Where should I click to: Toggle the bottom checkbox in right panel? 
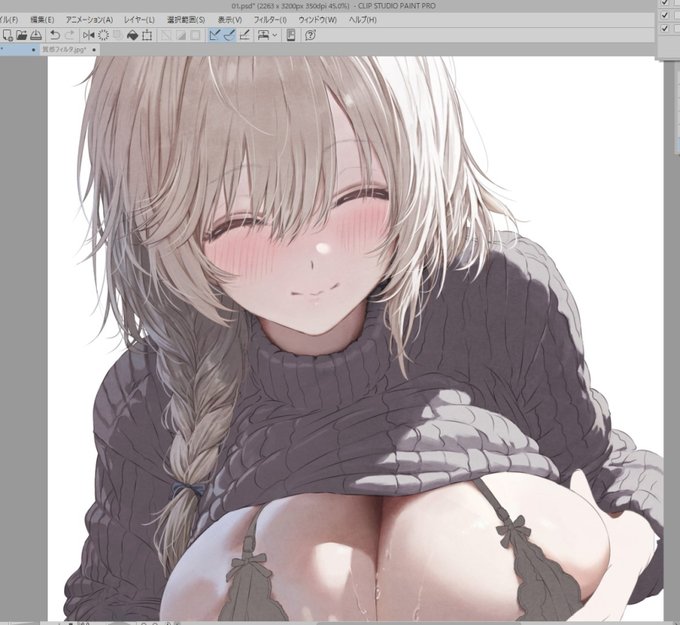point(665,29)
